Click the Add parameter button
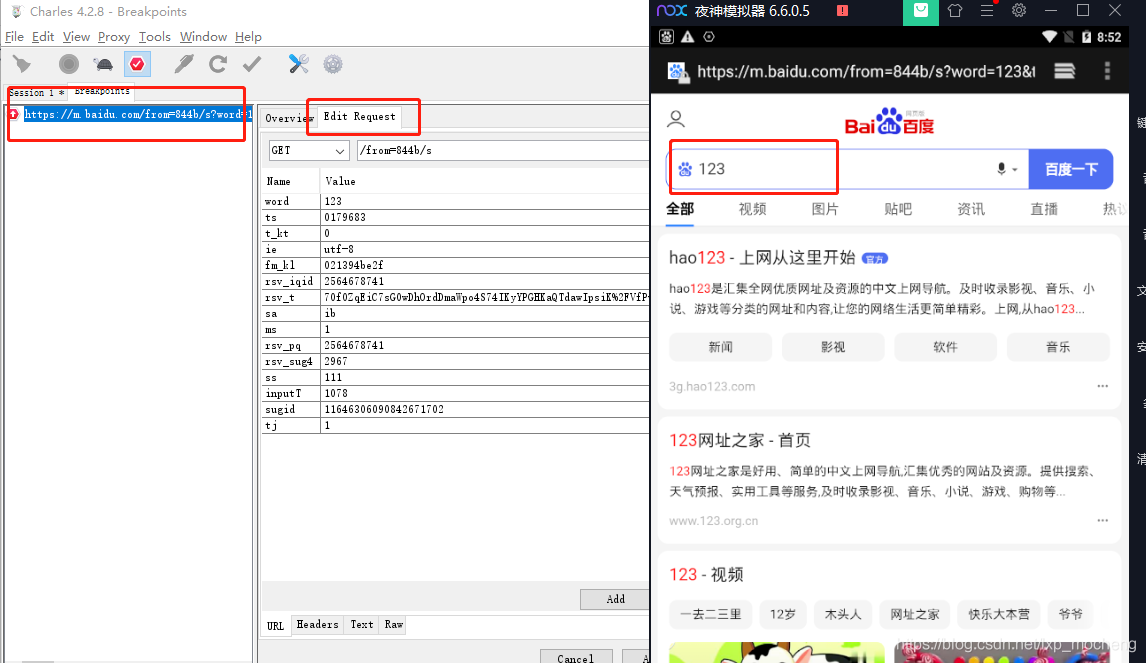This screenshot has height=663, width=1146. [x=615, y=599]
